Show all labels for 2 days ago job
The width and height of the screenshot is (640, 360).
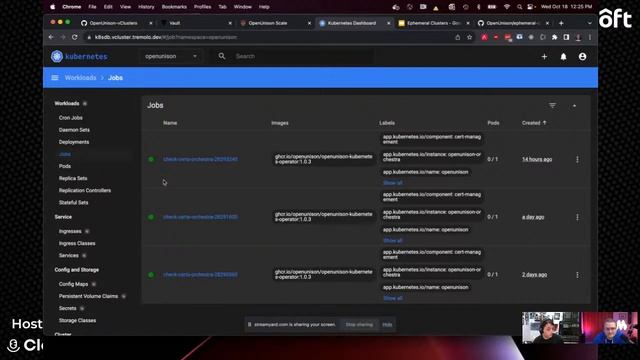click(393, 298)
